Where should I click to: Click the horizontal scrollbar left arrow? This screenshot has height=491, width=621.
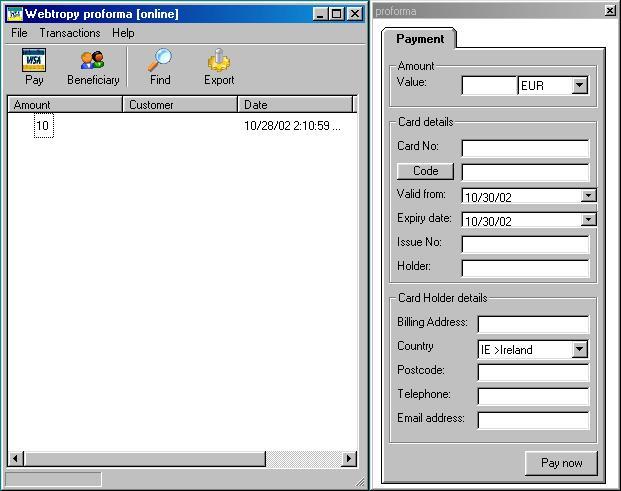point(15,459)
